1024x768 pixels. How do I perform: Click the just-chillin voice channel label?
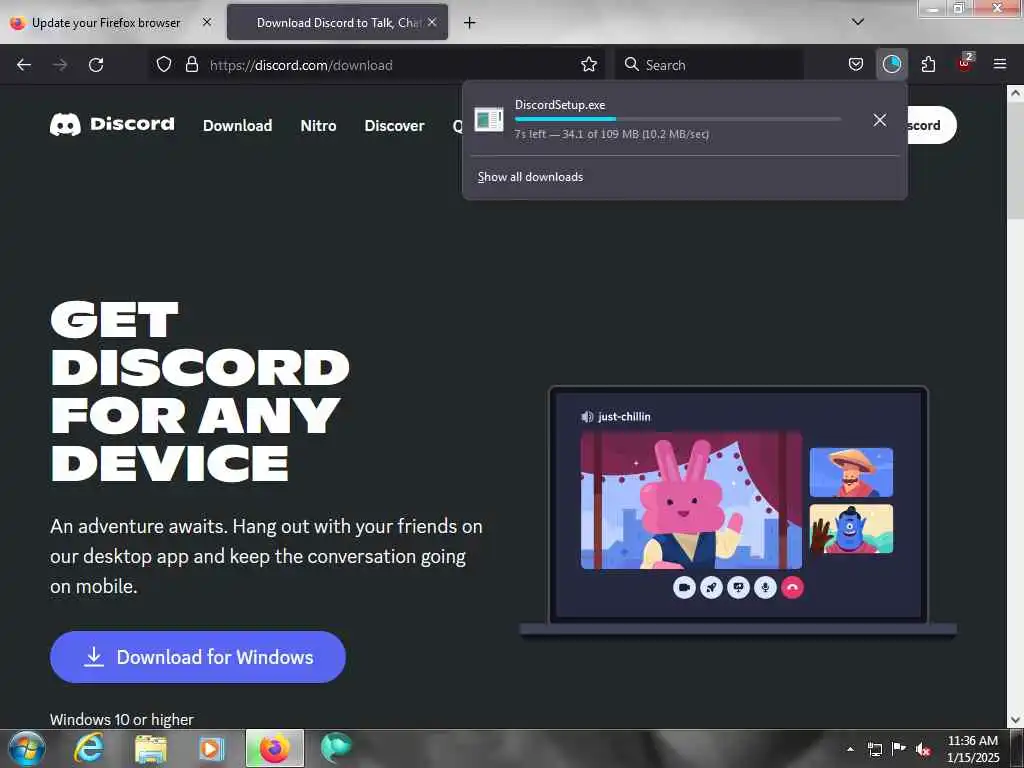616,417
